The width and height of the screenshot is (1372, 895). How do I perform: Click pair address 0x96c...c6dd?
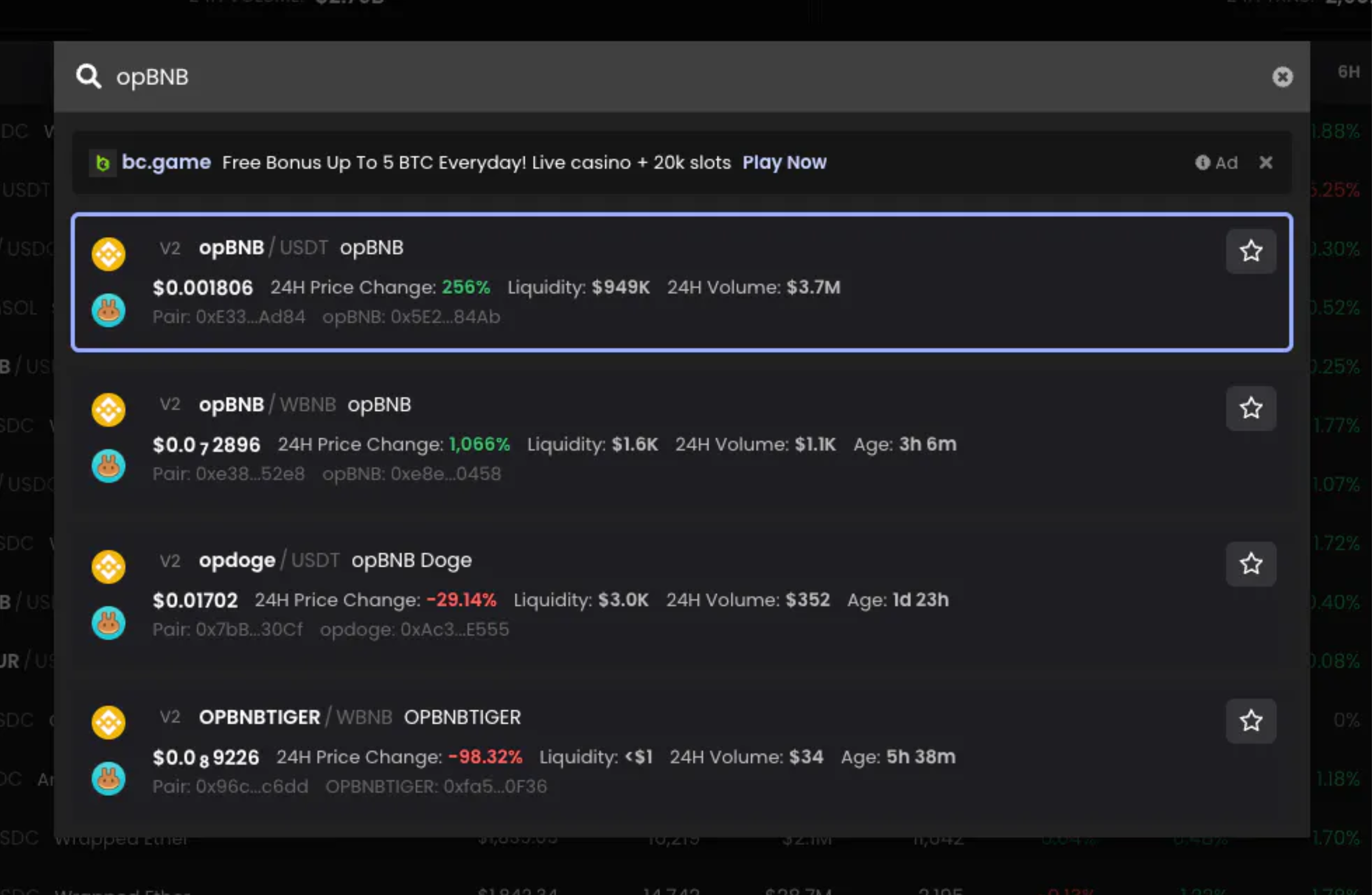point(252,786)
